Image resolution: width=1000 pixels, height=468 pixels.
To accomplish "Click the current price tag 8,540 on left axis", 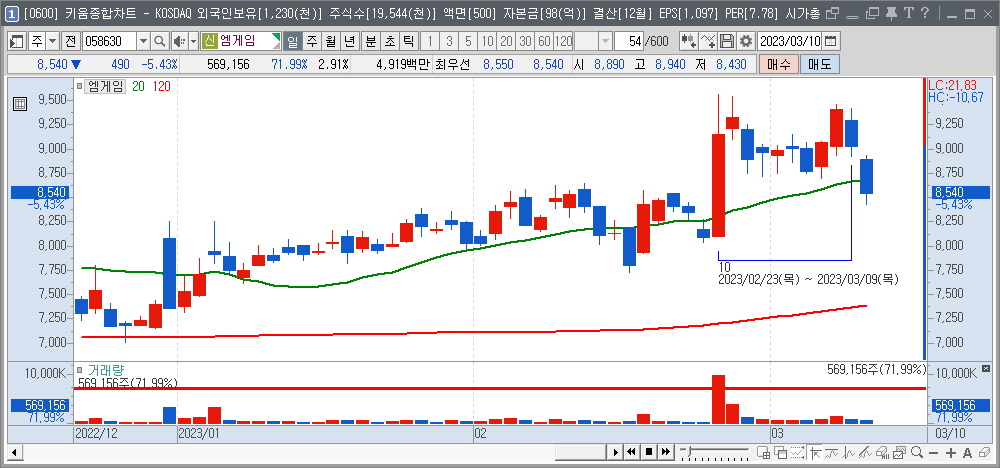I will click(x=38, y=192).
